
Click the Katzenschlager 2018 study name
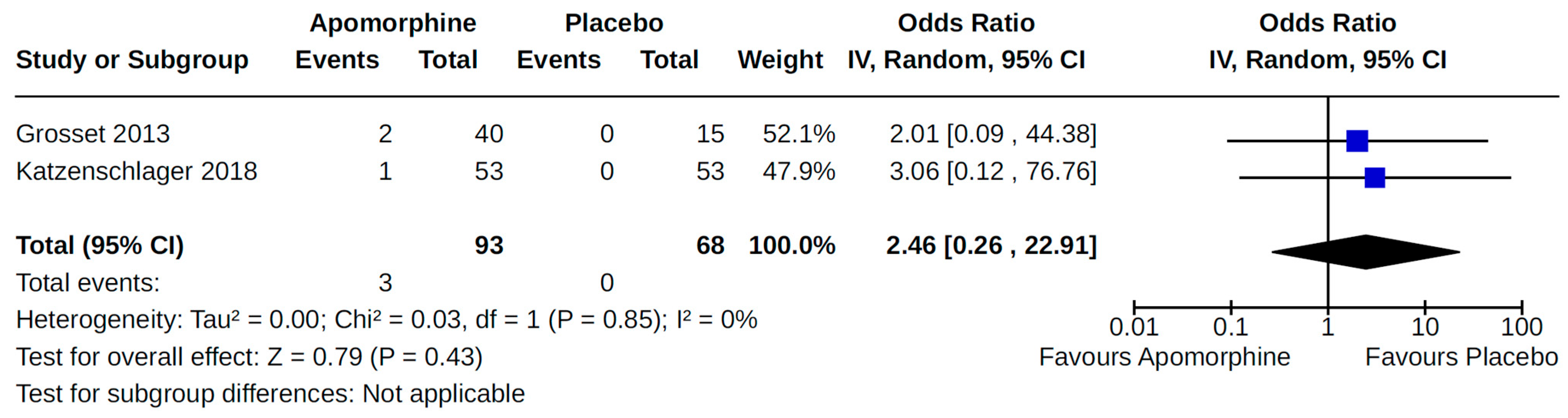coord(136,171)
